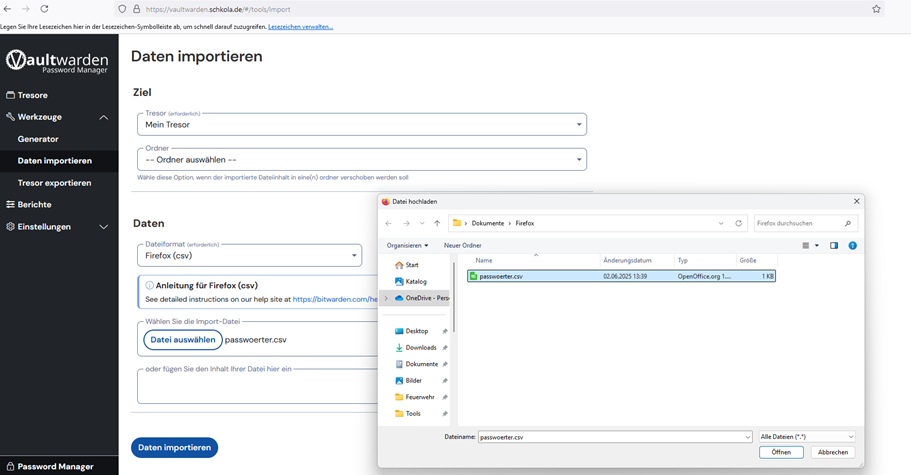Bookmark this page with the star icon

tap(876, 9)
